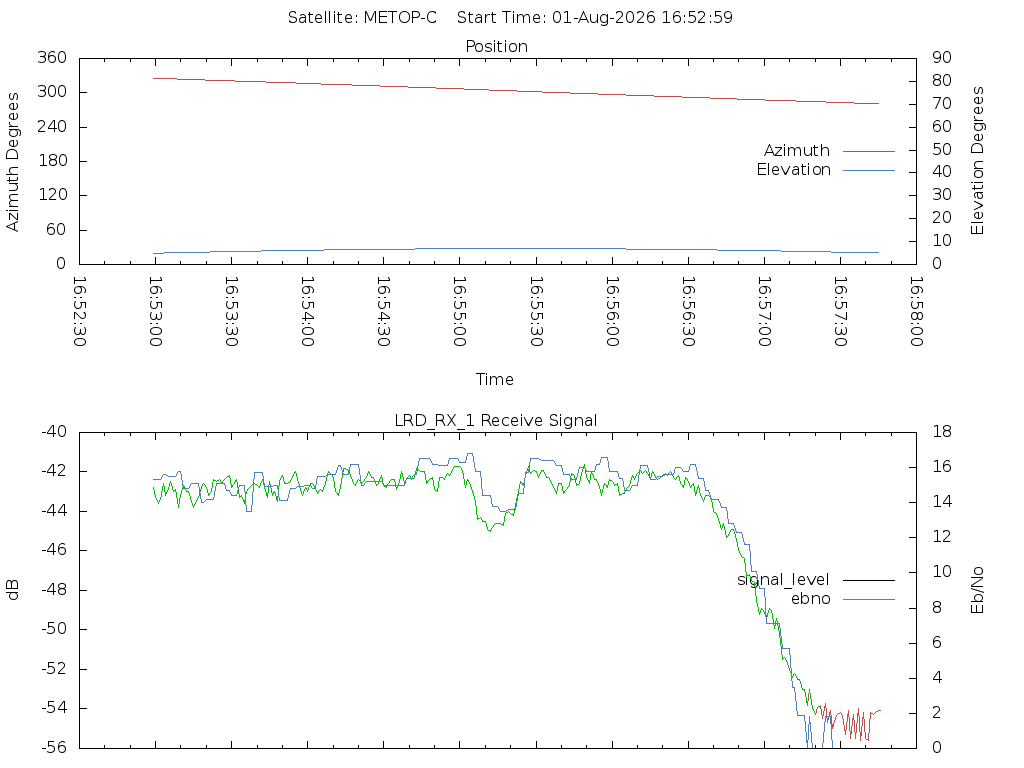Click the Elevation legend entry
The height and width of the screenshot is (768, 1024).
[793, 170]
